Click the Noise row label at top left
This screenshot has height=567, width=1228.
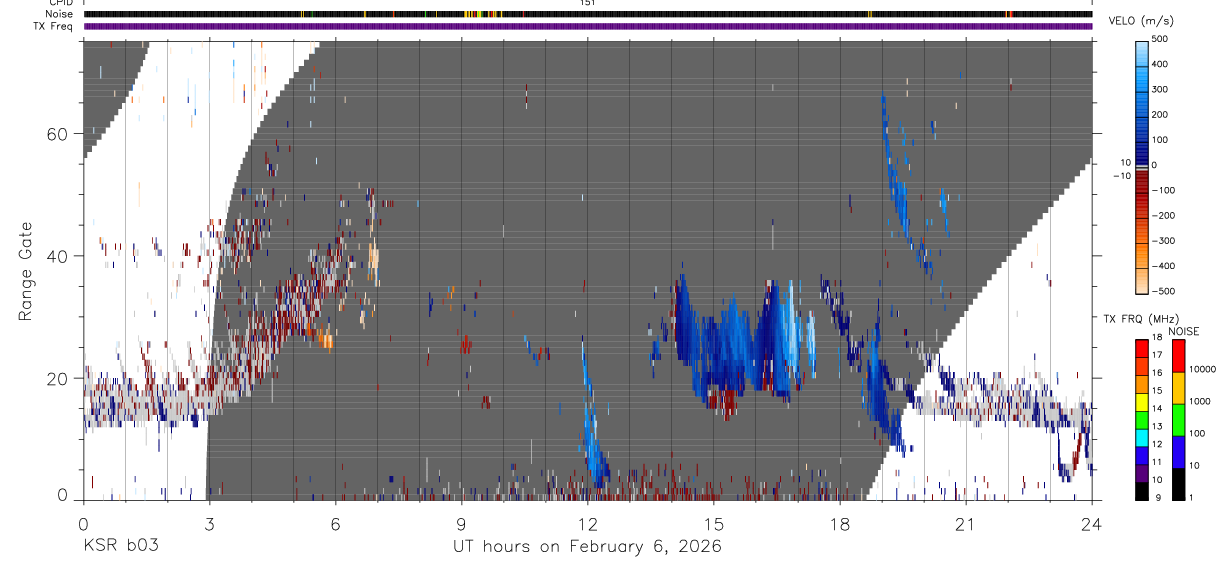coord(60,14)
